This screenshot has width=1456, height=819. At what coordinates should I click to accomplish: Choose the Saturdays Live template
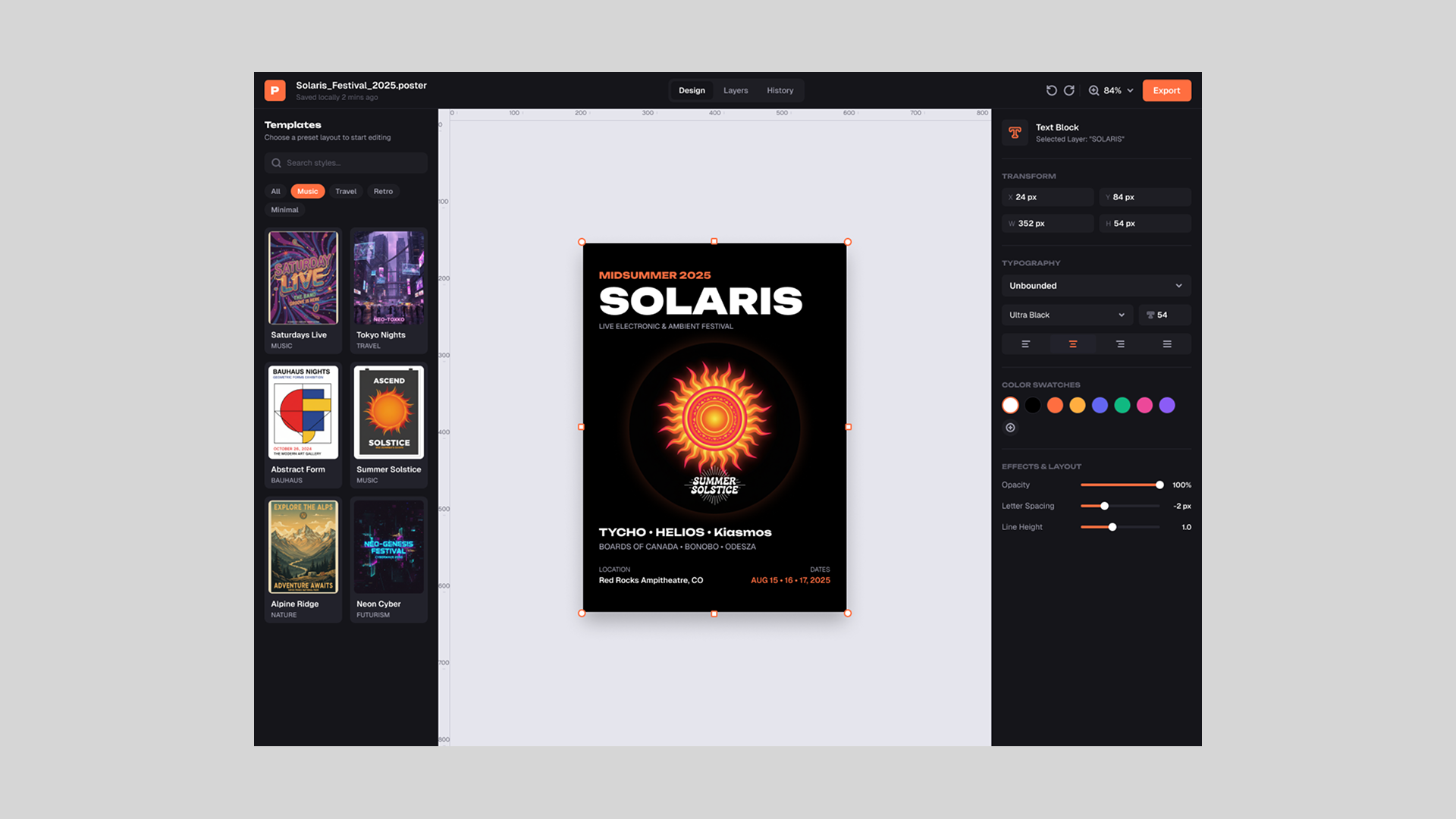[x=303, y=290]
